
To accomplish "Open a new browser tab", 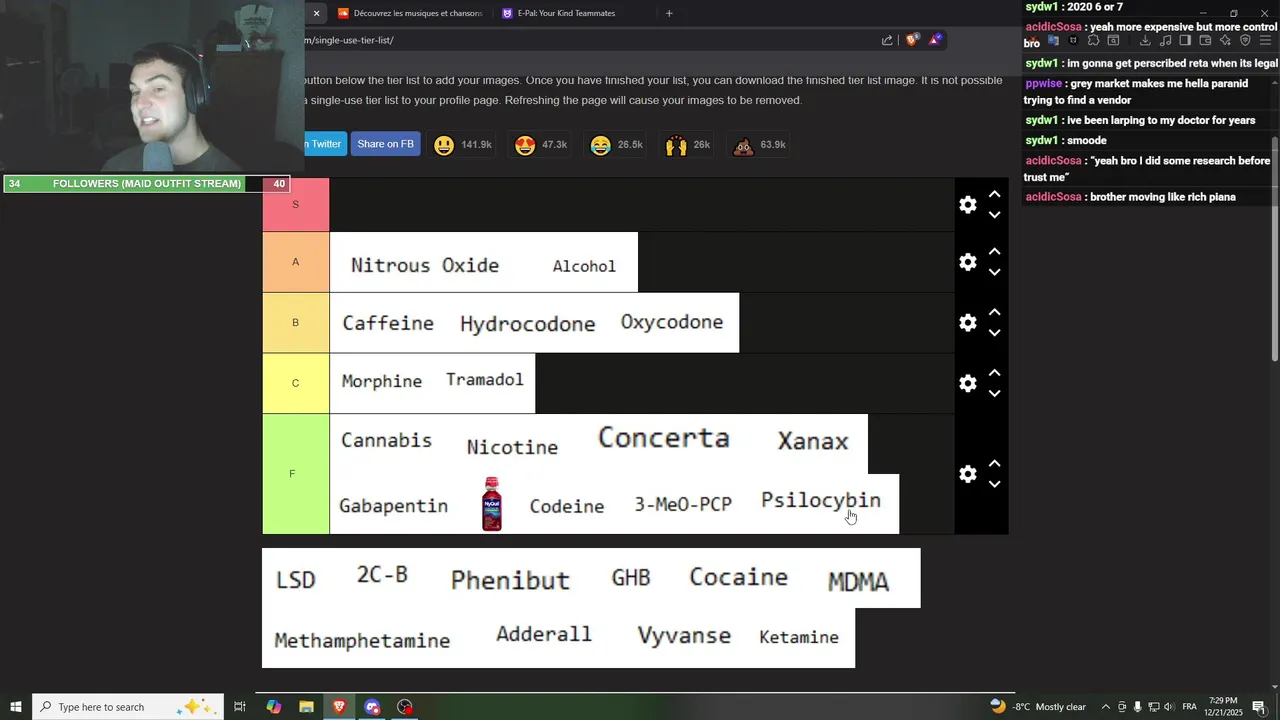I will (669, 13).
